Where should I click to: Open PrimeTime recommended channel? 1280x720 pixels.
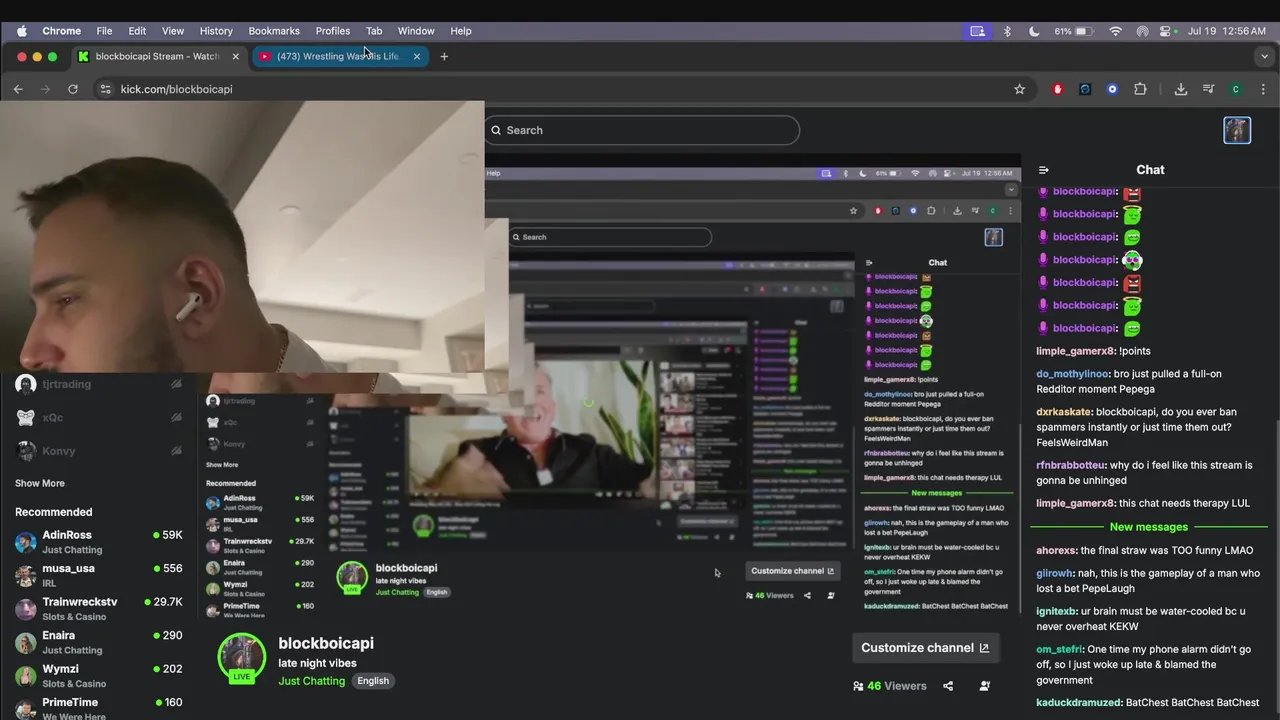[98, 708]
